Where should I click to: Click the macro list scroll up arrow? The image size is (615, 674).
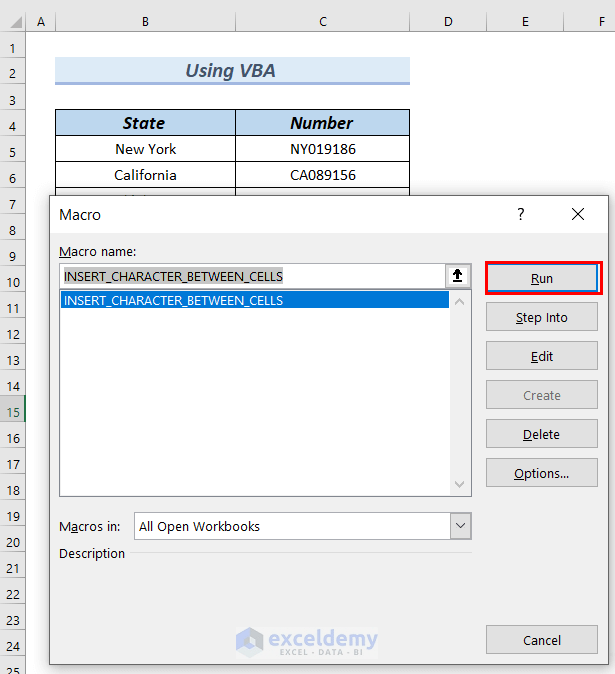(459, 302)
